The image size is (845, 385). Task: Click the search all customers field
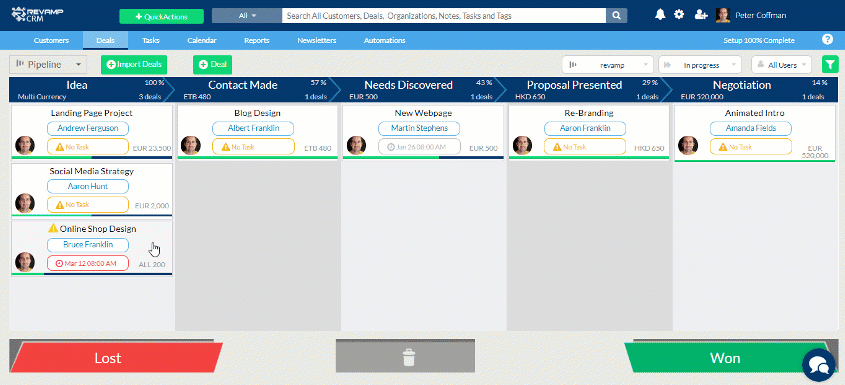[444, 16]
